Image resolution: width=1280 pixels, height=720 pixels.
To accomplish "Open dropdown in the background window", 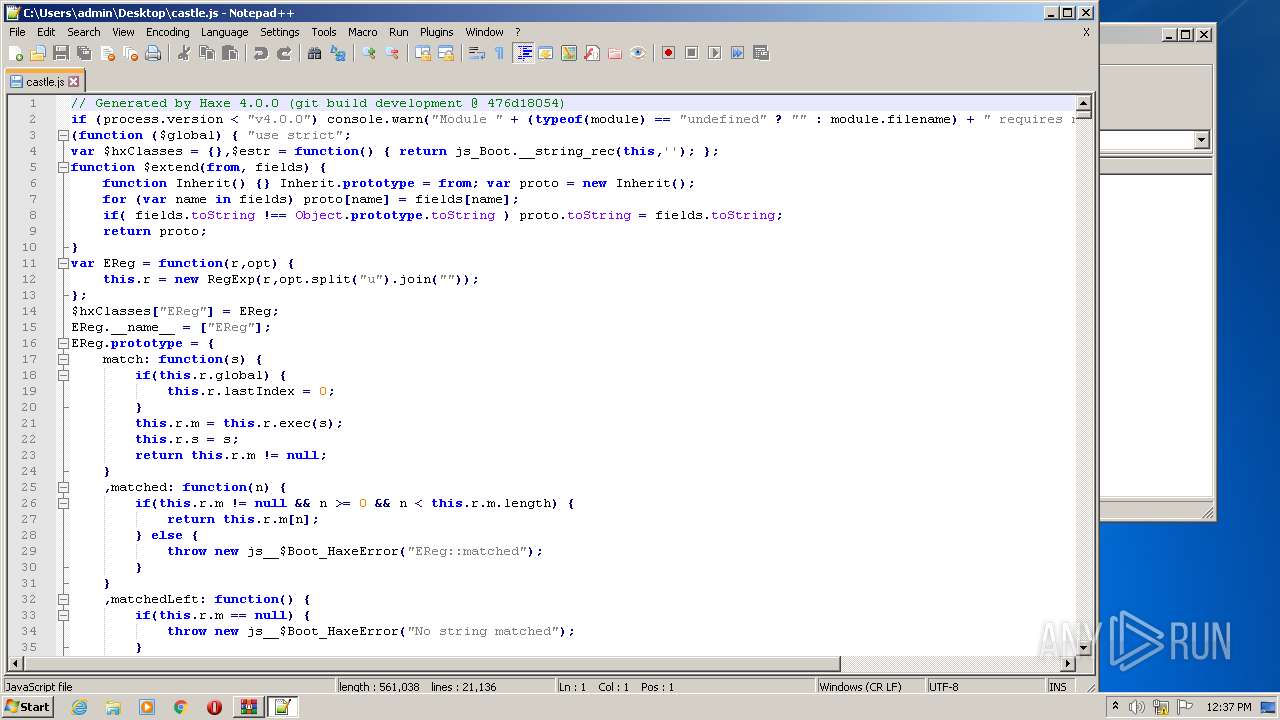I will [1202, 141].
